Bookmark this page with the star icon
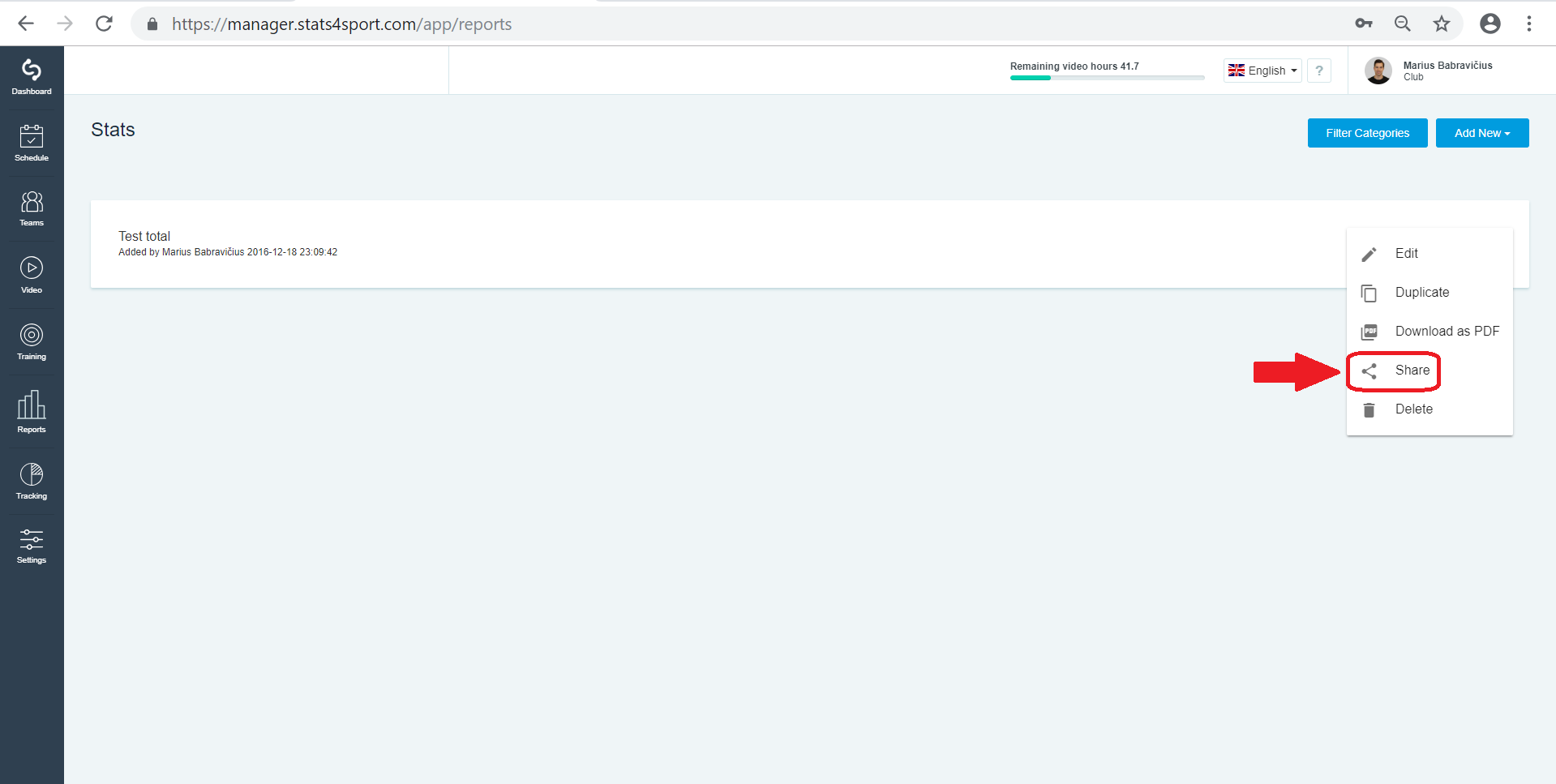 tap(1442, 24)
